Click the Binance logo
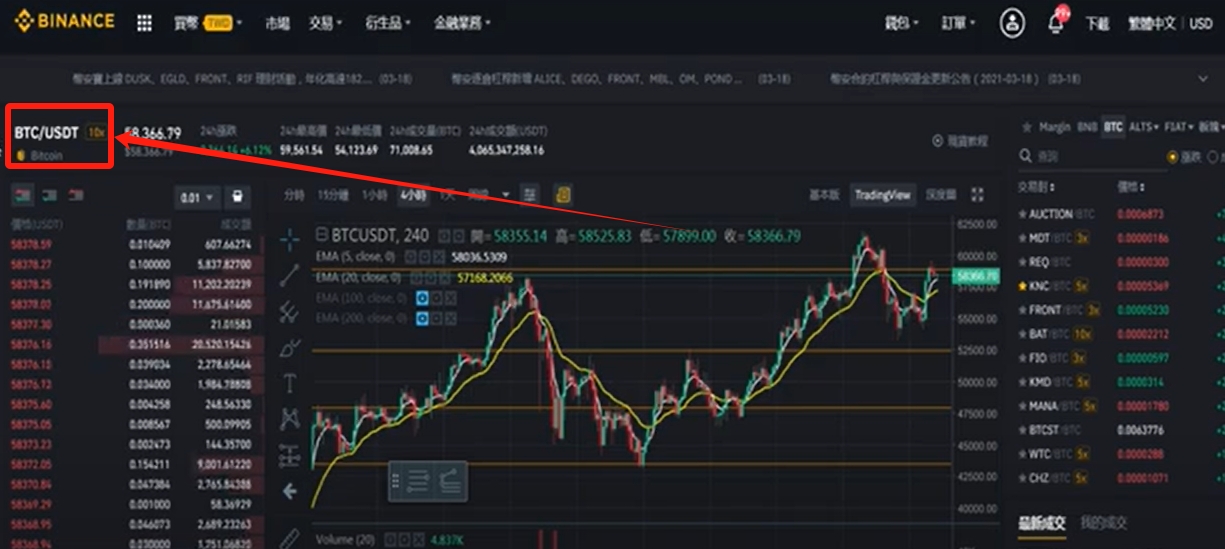 64,21
